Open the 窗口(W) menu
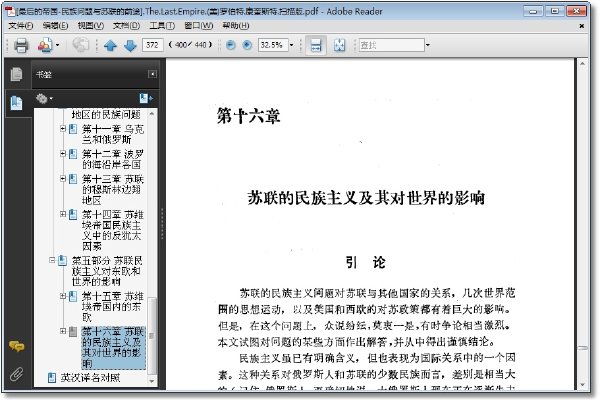This screenshot has width=600, height=402. [x=199, y=26]
